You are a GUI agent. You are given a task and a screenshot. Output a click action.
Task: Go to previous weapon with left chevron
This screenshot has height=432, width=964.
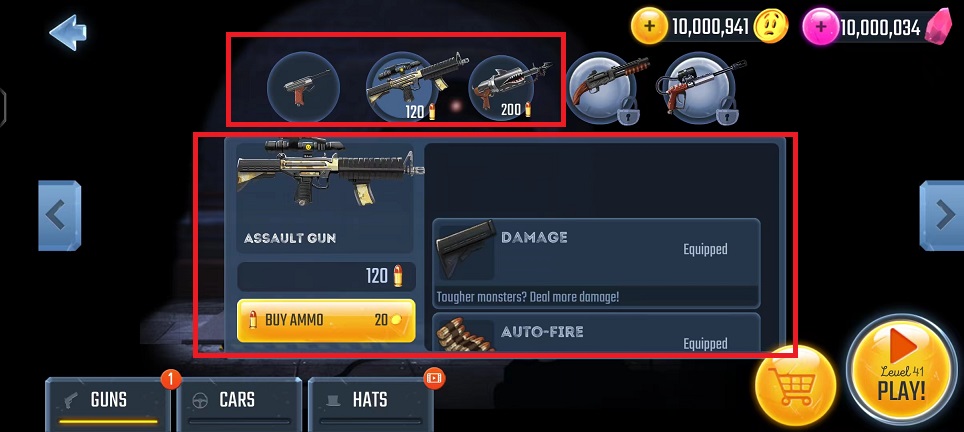[x=60, y=215]
